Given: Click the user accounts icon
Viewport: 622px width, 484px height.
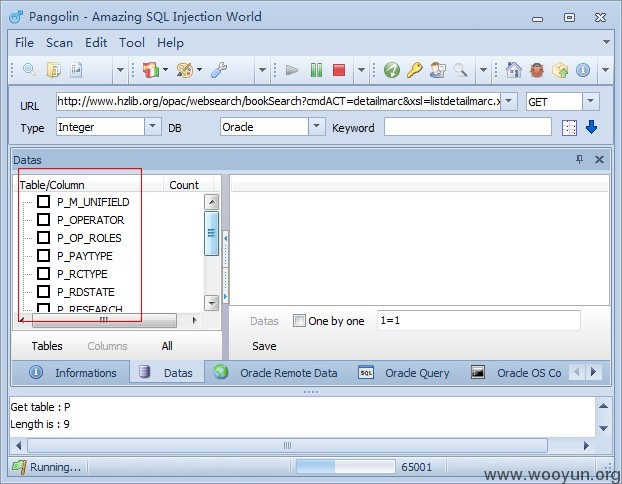Looking at the screenshot, I should [438, 70].
